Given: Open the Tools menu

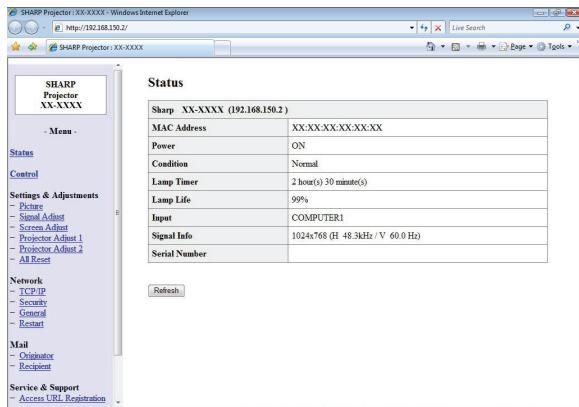Looking at the screenshot, I should 554,47.
